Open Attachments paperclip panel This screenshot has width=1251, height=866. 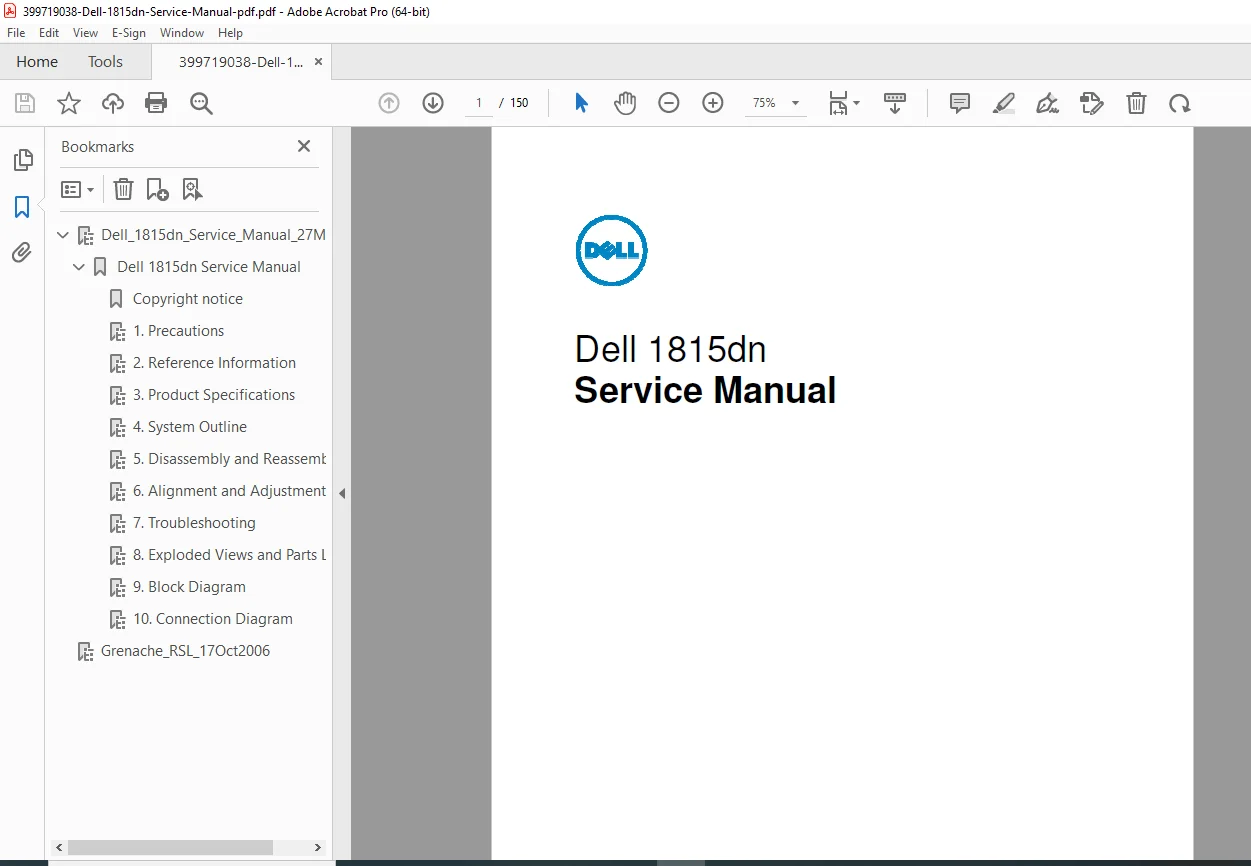(22, 253)
